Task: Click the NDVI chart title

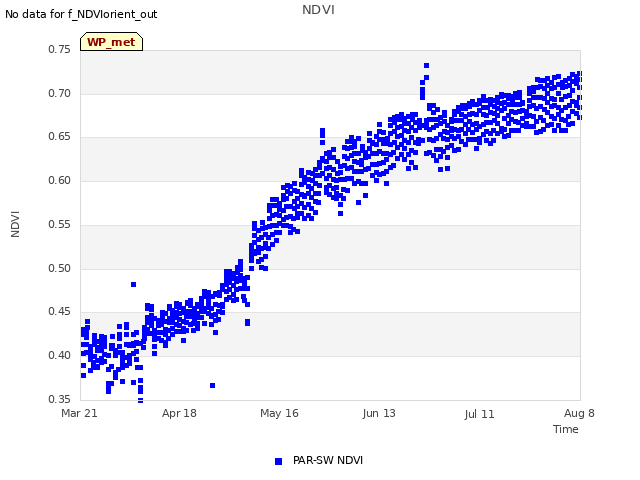Action: tap(318, 10)
